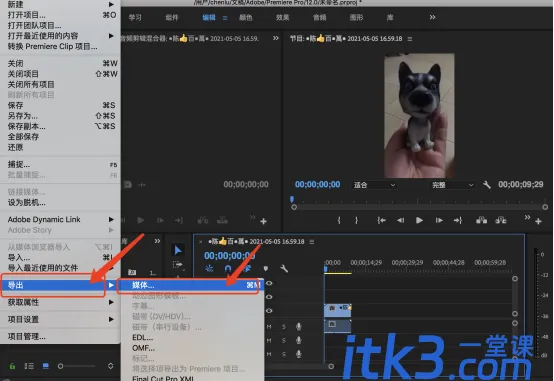Select the Track Select Forward tool
The width and height of the screenshot is (554, 381).
pyautogui.click(x=177, y=264)
